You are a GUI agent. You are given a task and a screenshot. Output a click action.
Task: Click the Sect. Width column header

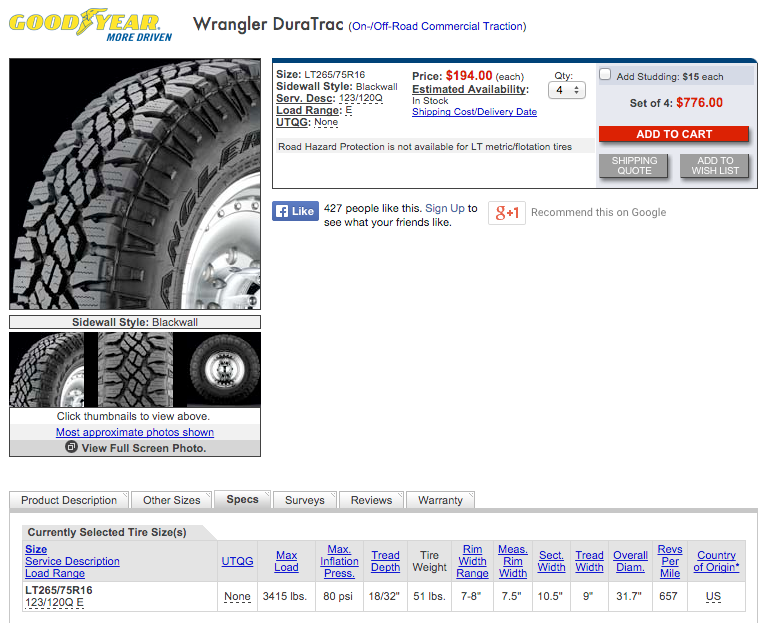click(x=551, y=561)
